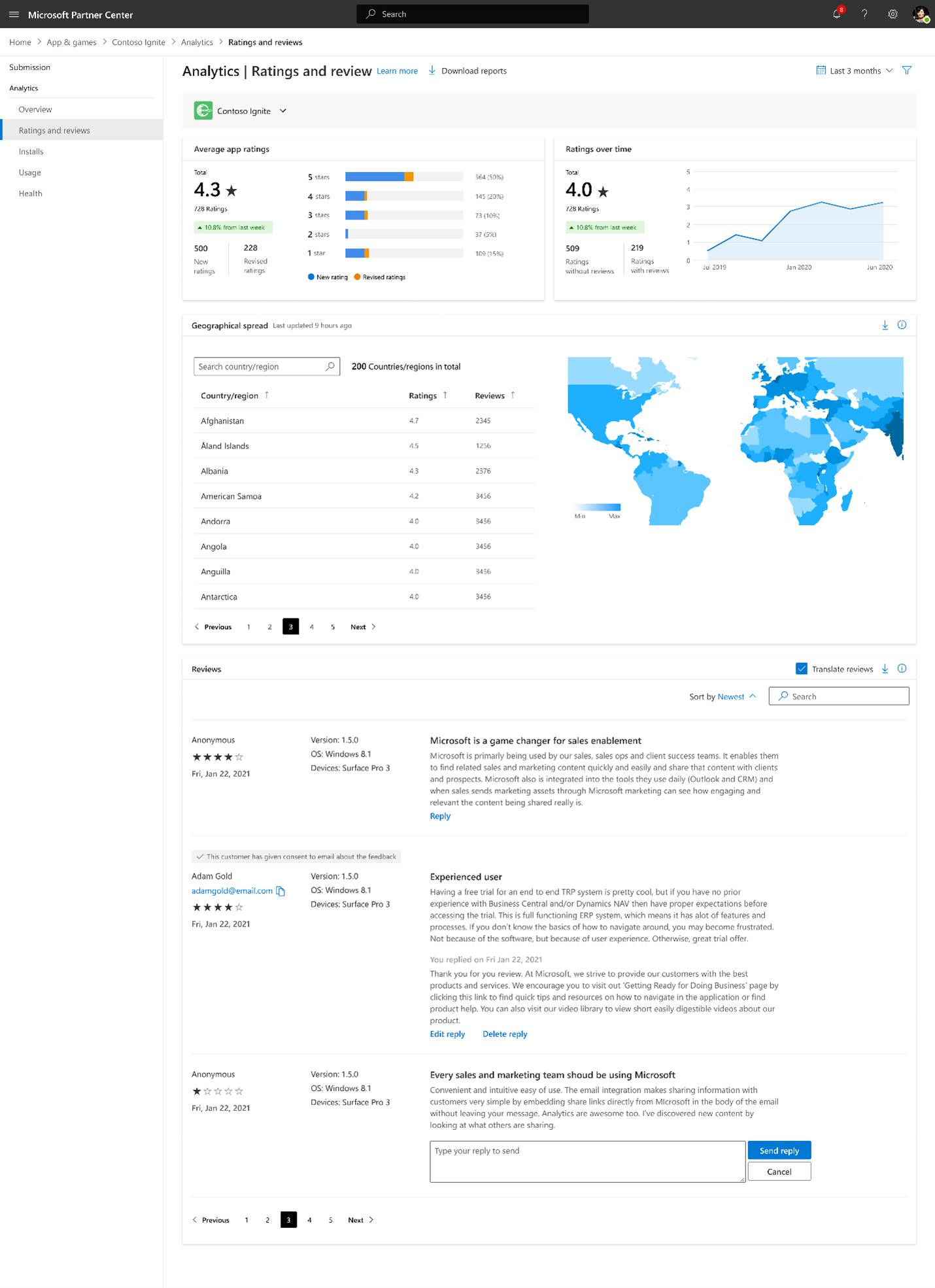935x1288 pixels.
Task: Show info for Reviews section
Action: 902,669
